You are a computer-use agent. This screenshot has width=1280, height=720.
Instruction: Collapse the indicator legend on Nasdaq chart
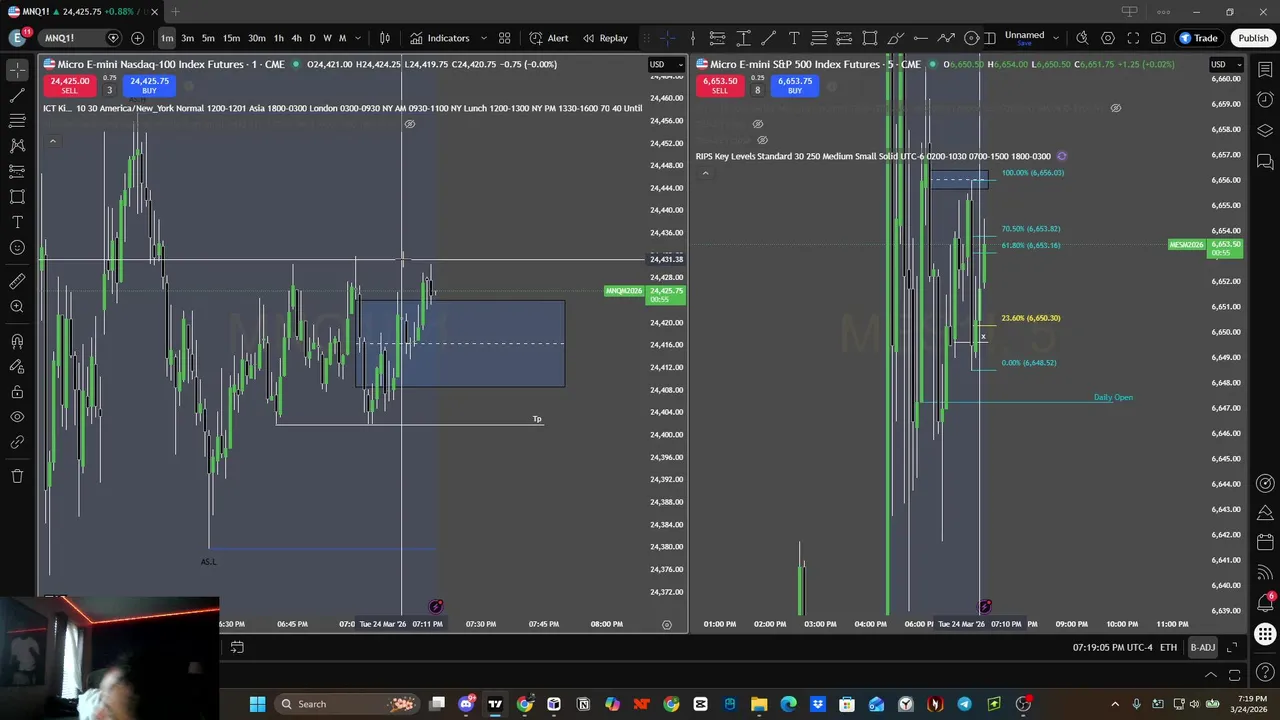click(53, 141)
